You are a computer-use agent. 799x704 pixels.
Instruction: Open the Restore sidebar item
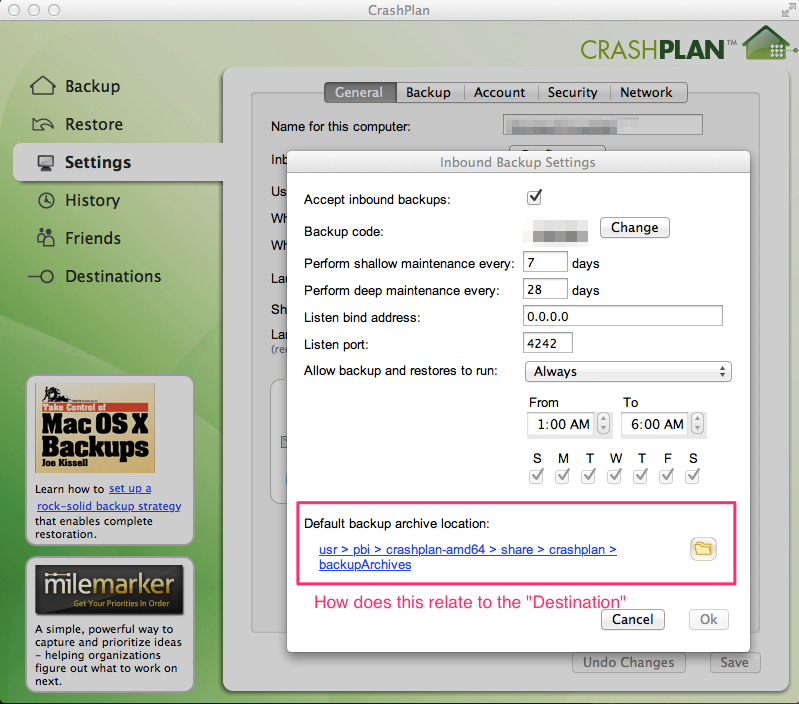(x=77, y=124)
